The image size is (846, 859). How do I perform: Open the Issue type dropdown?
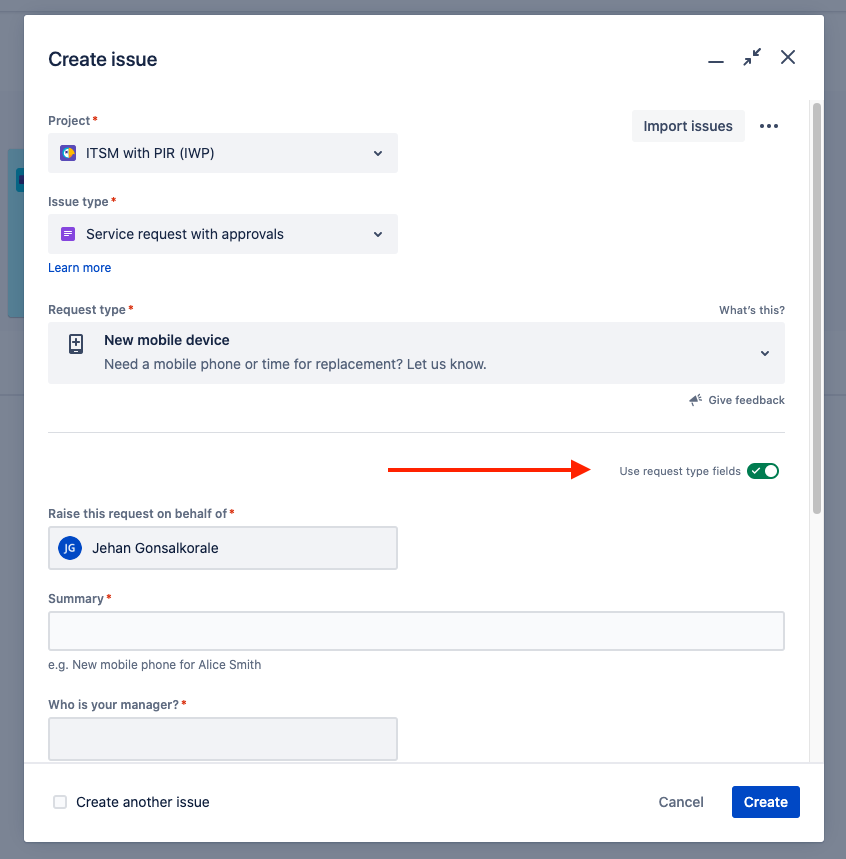(x=223, y=234)
